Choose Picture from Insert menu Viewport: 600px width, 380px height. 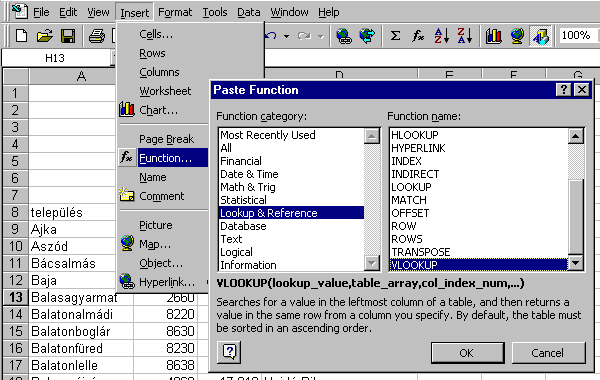pyautogui.click(x=163, y=225)
